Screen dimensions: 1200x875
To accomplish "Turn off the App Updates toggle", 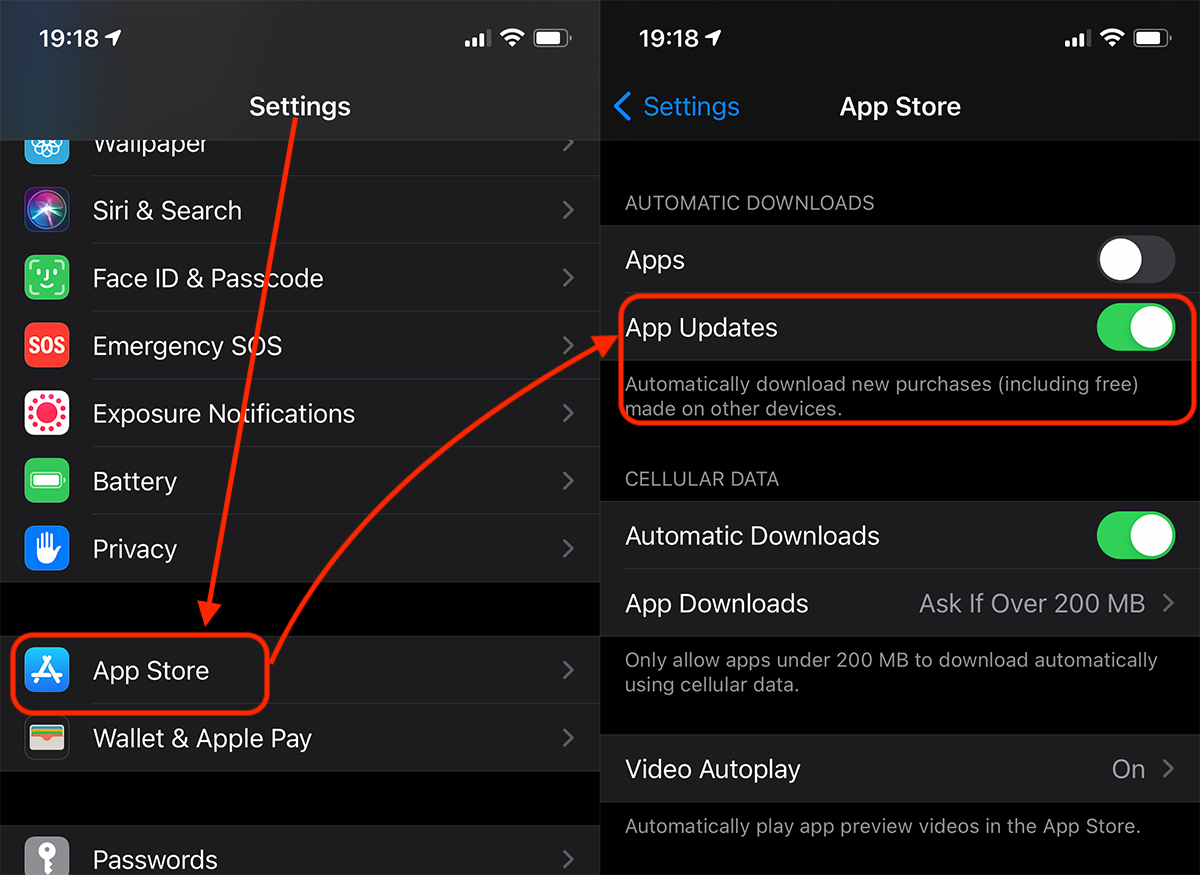I will 1135,328.
